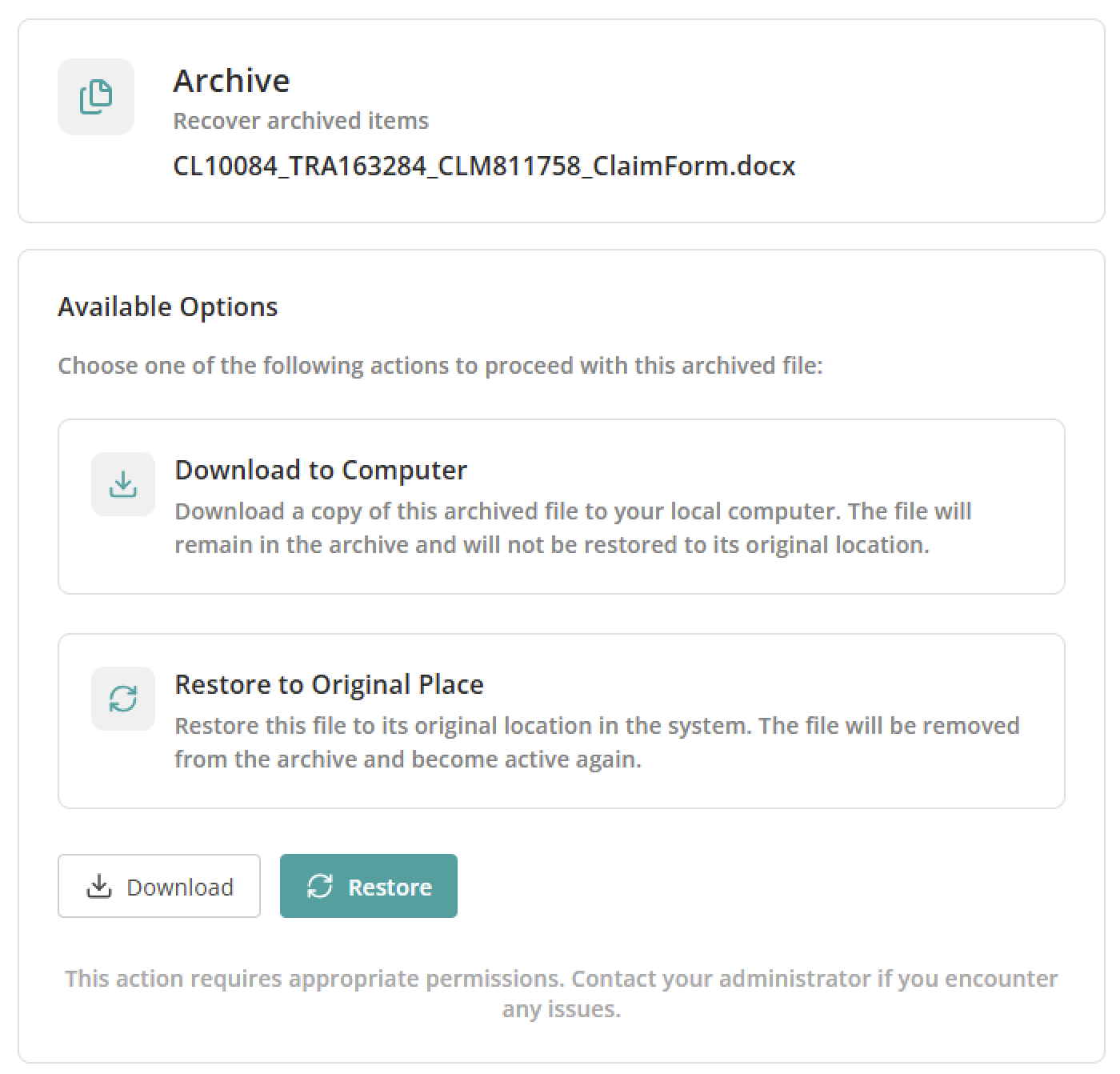Click the white Download button
This screenshot has height=1074, width=1120.
pyautogui.click(x=159, y=886)
